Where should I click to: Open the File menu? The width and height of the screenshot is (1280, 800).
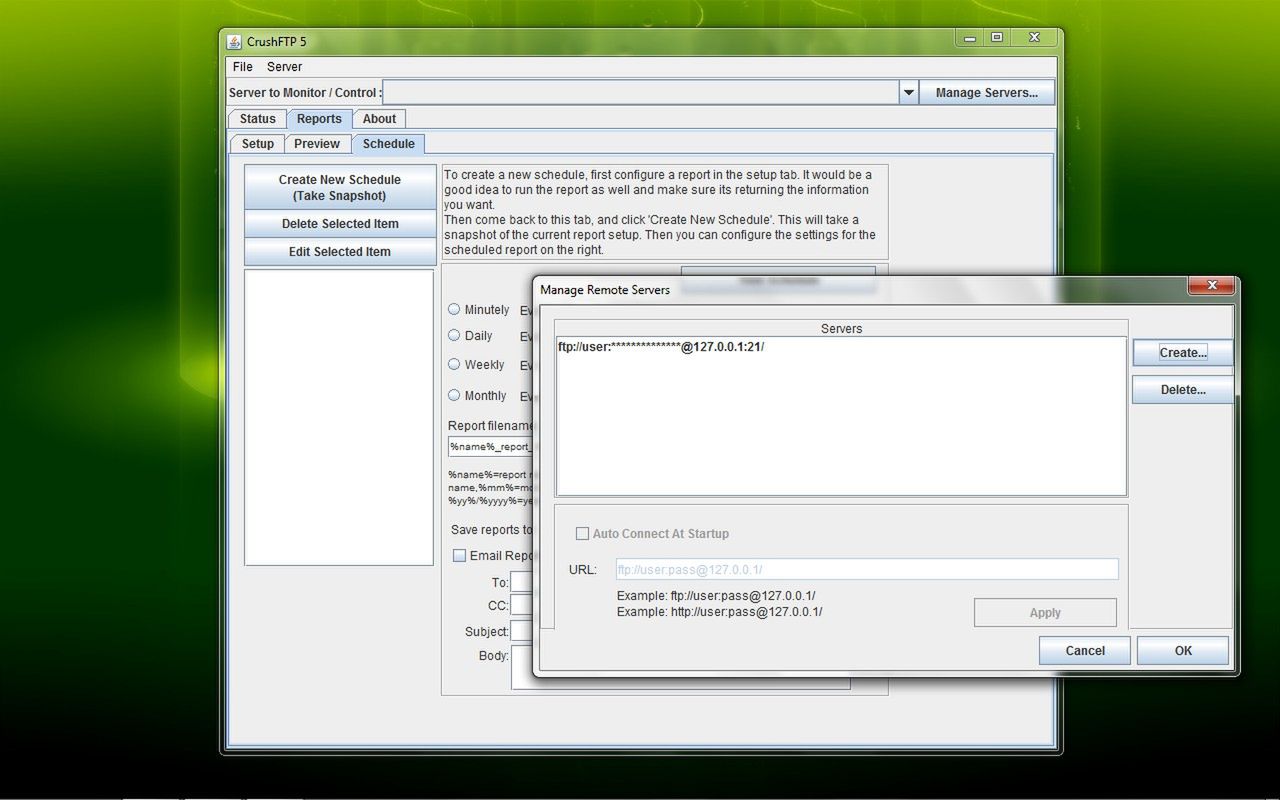click(x=243, y=67)
